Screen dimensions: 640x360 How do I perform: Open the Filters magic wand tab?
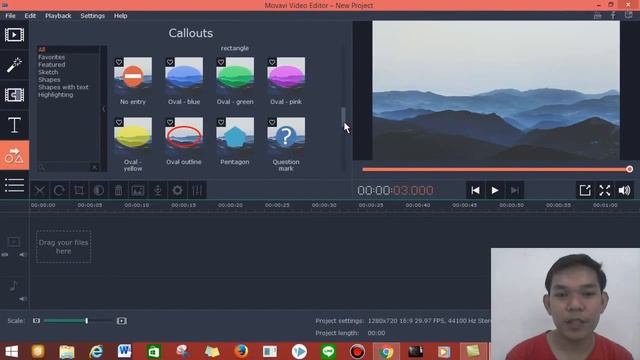click(x=14, y=65)
